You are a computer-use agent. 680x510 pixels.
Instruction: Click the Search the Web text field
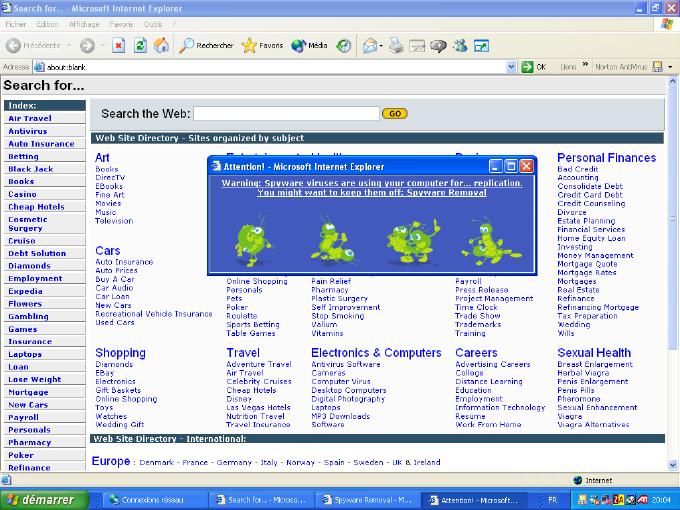click(x=286, y=114)
